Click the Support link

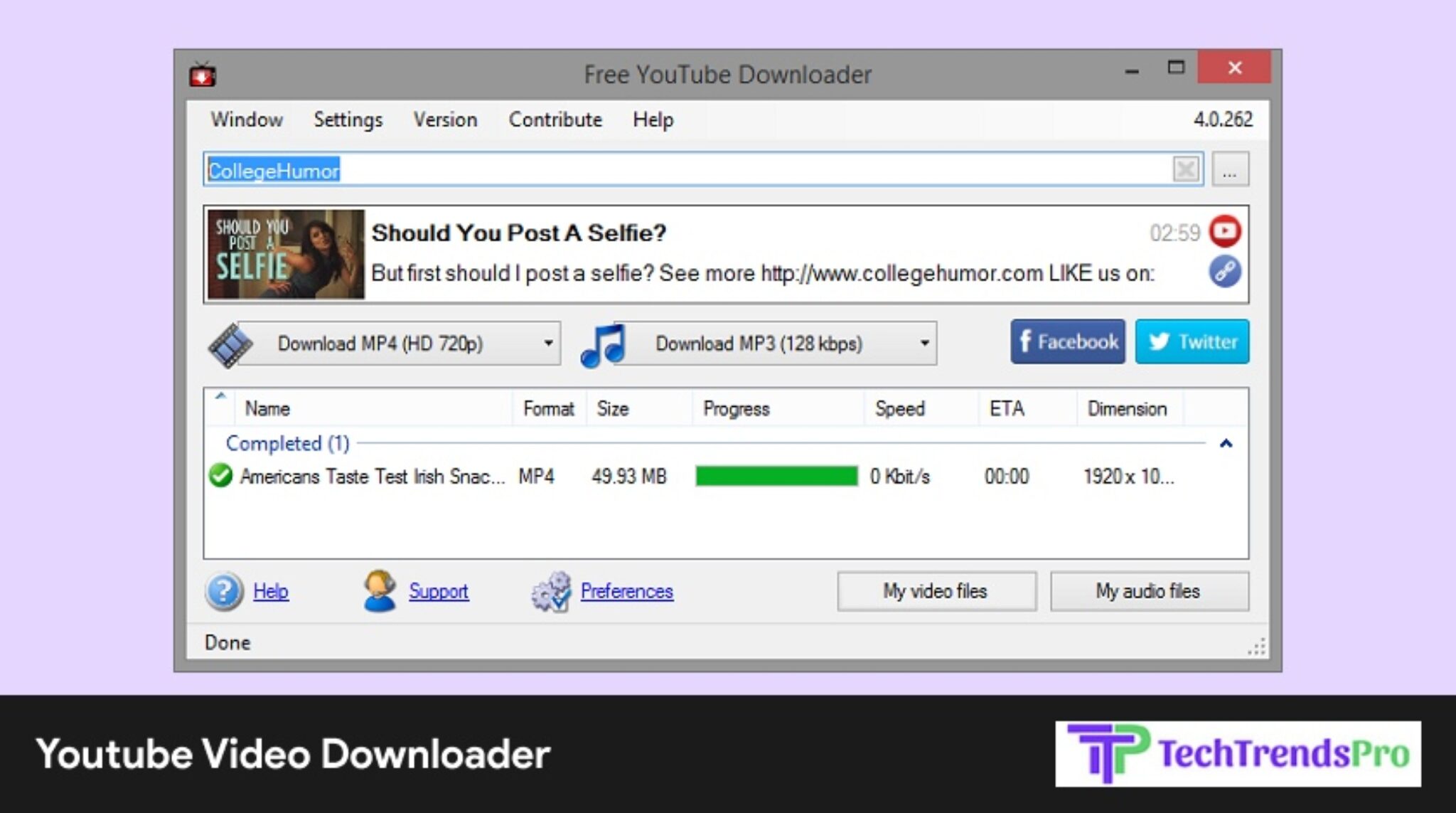click(439, 591)
